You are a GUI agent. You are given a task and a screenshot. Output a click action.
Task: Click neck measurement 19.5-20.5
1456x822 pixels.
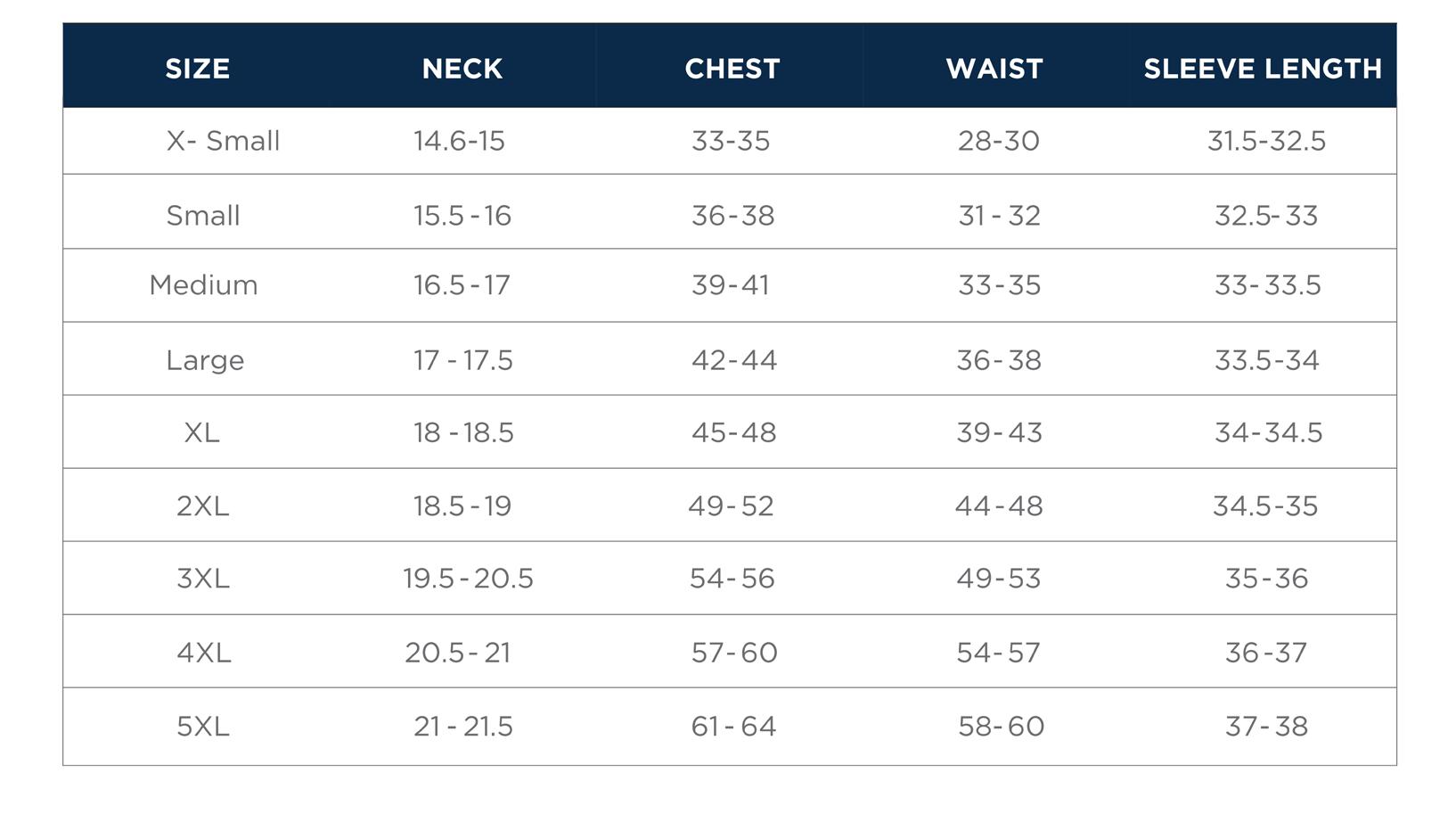point(468,579)
